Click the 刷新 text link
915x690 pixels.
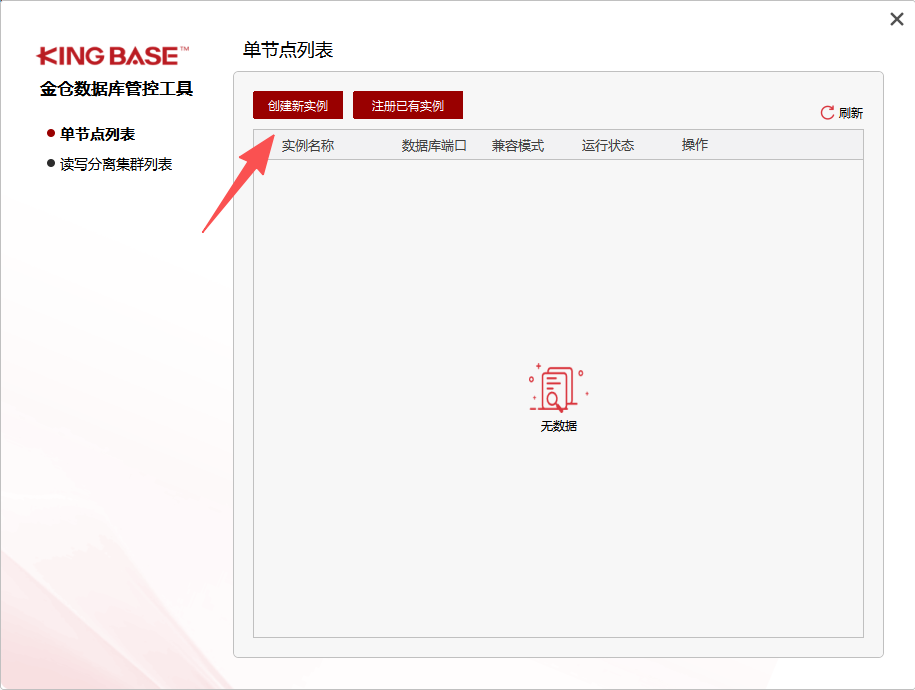click(850, 113)
